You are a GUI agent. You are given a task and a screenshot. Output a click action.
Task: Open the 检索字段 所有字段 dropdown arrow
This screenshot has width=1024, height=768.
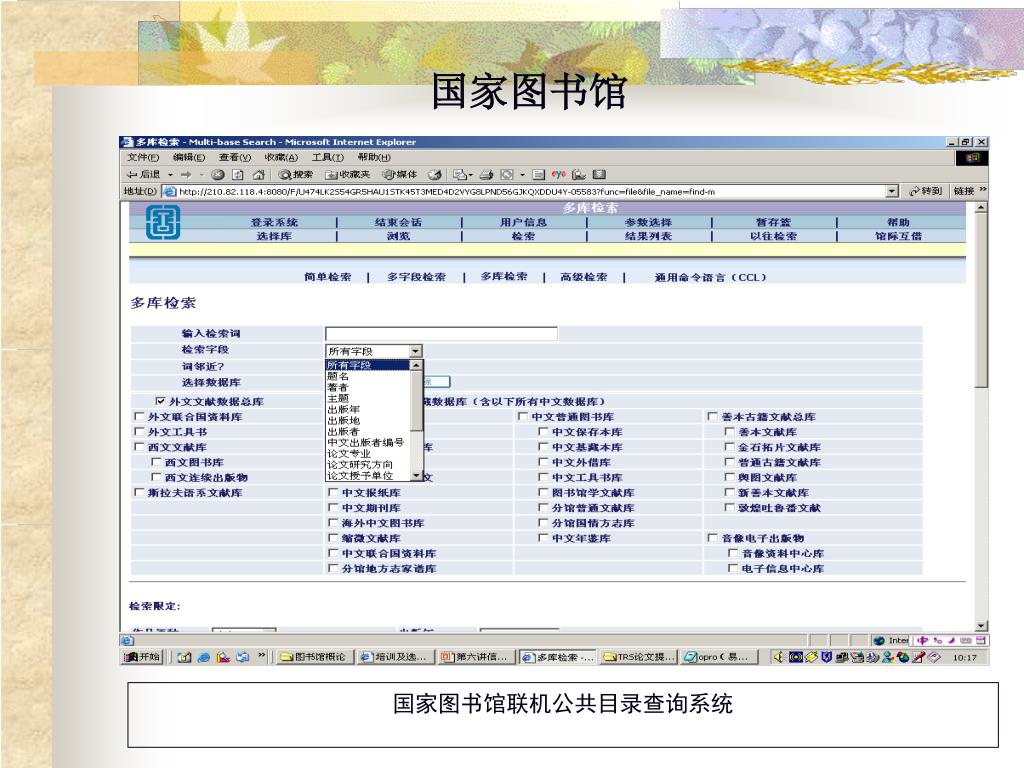point(415,351)
